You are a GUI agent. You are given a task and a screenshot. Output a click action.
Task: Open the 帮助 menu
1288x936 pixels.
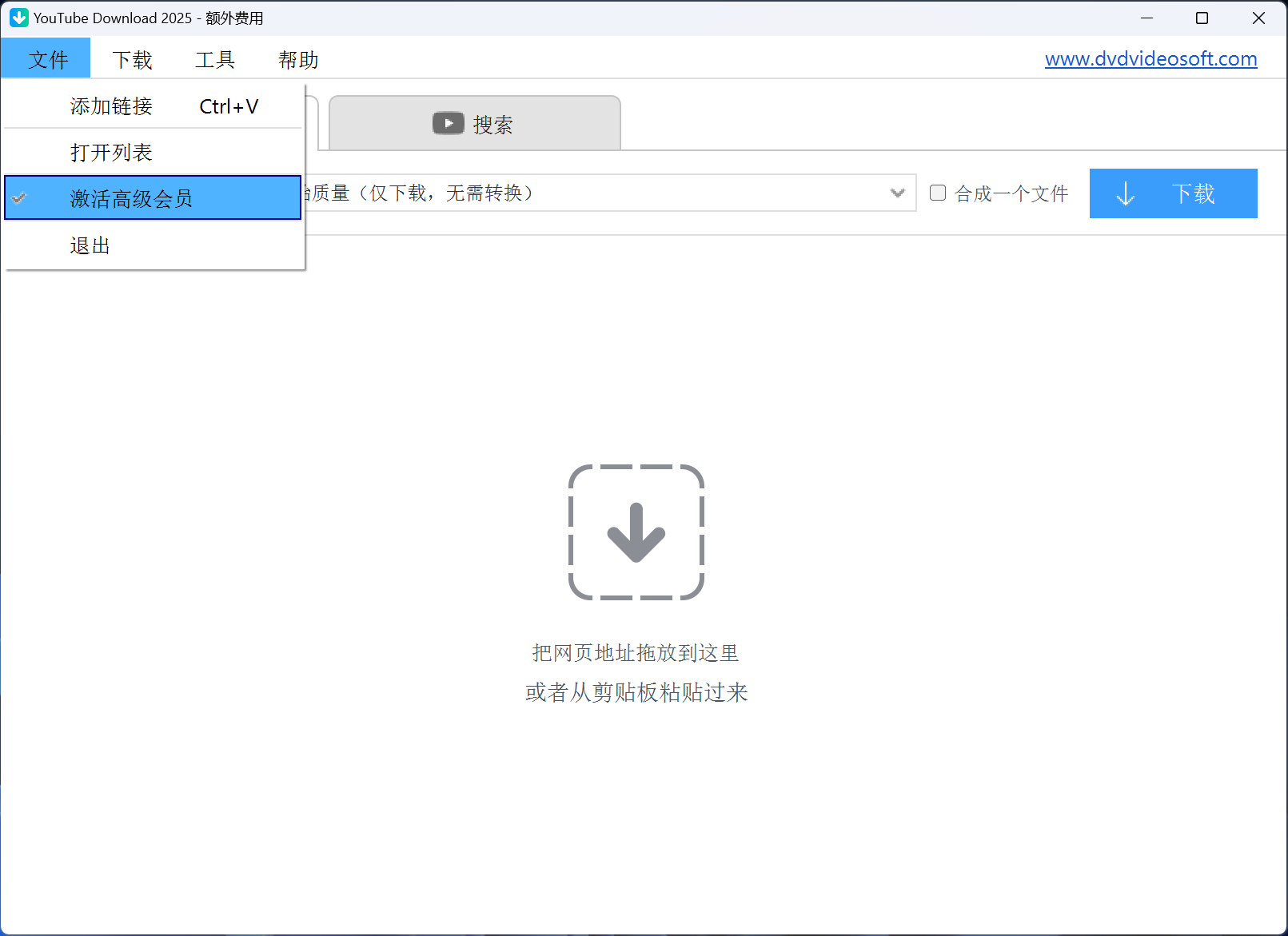(x=298, y=60)
